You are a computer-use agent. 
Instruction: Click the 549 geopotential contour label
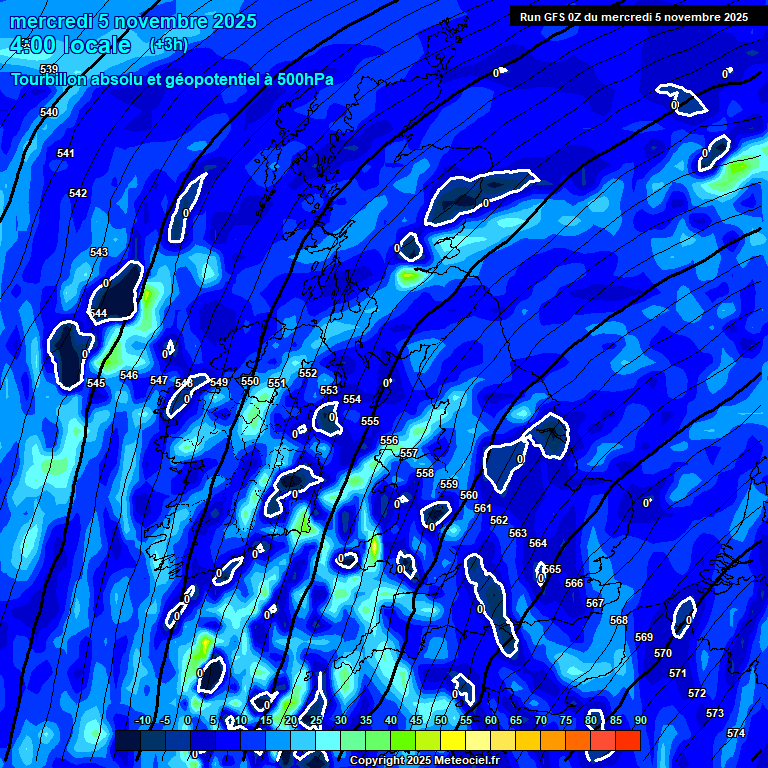click(x=219, y=383)
